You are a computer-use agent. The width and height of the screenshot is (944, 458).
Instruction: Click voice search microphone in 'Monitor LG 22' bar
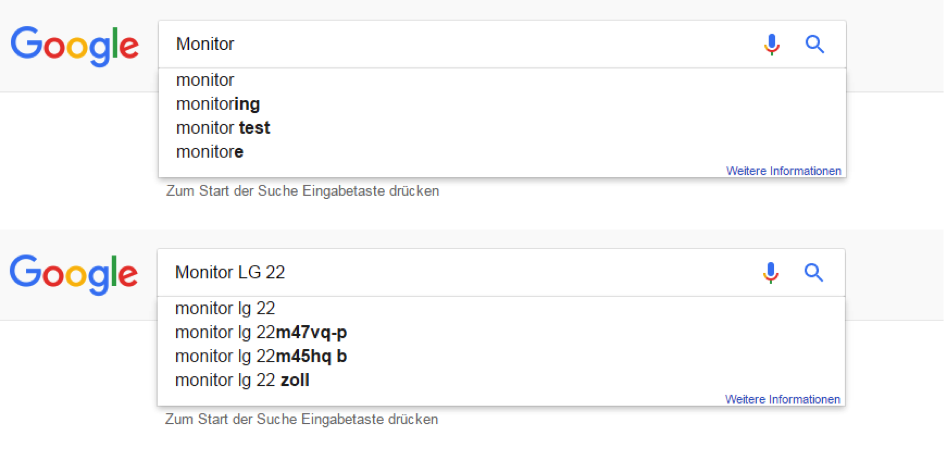click(770, 273)
